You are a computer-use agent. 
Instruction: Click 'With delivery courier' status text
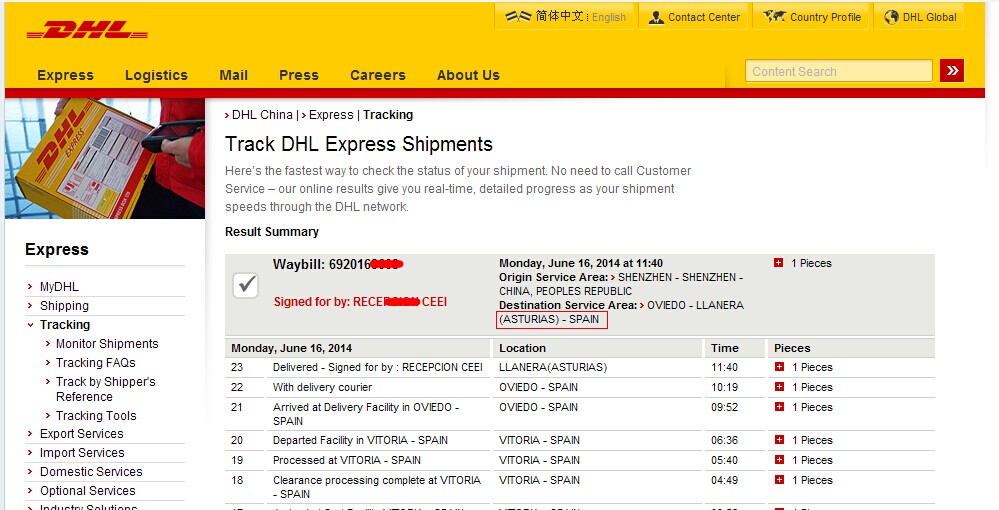click(322, 387)
